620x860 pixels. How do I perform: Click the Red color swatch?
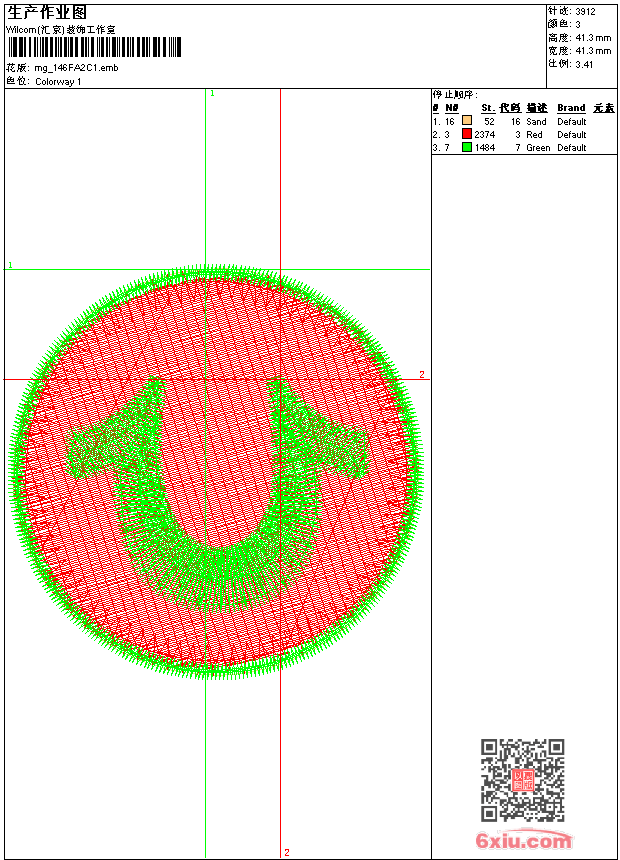point(467,134)
